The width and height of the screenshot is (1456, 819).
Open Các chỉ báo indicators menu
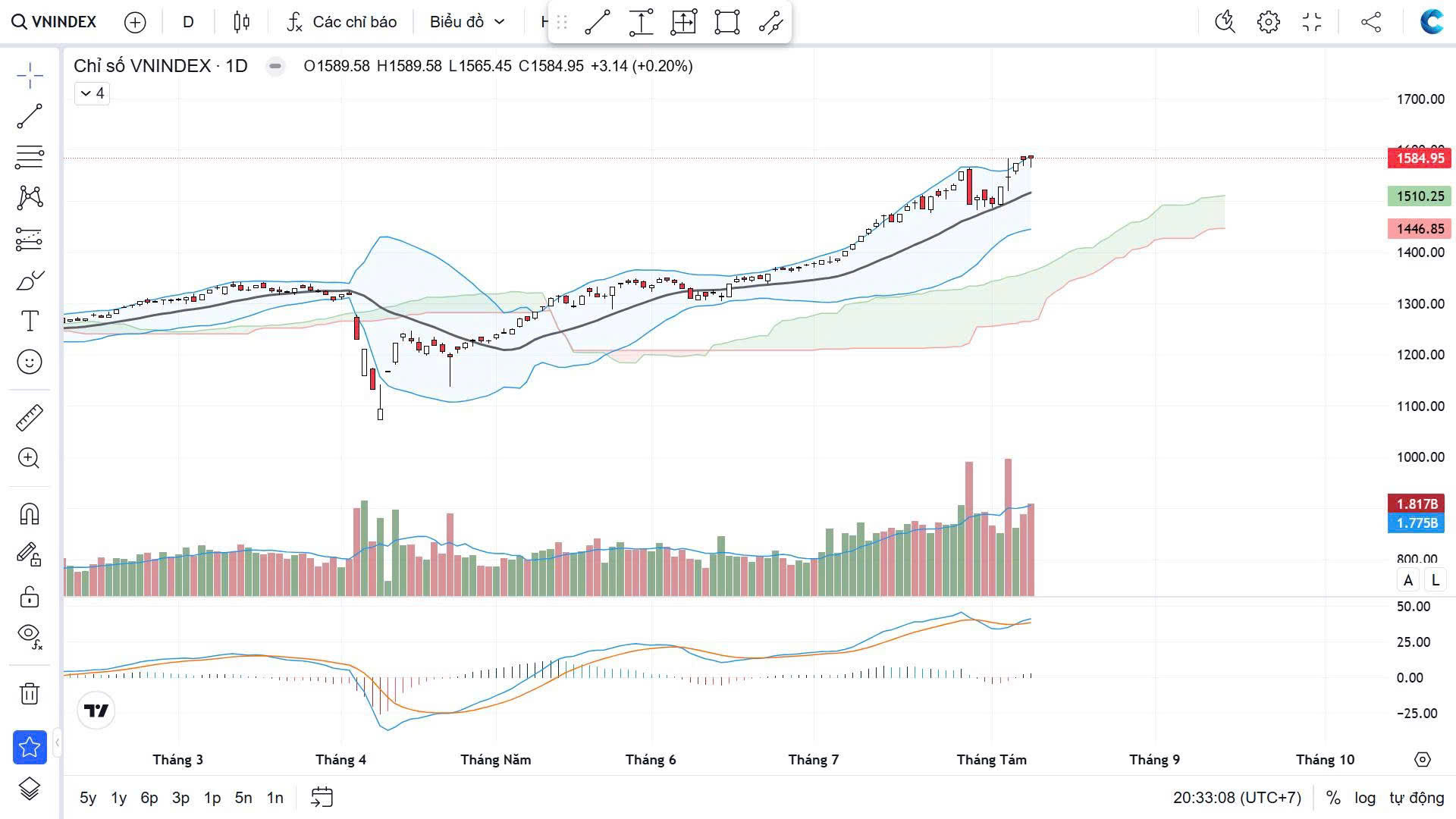tap(342, 22)
